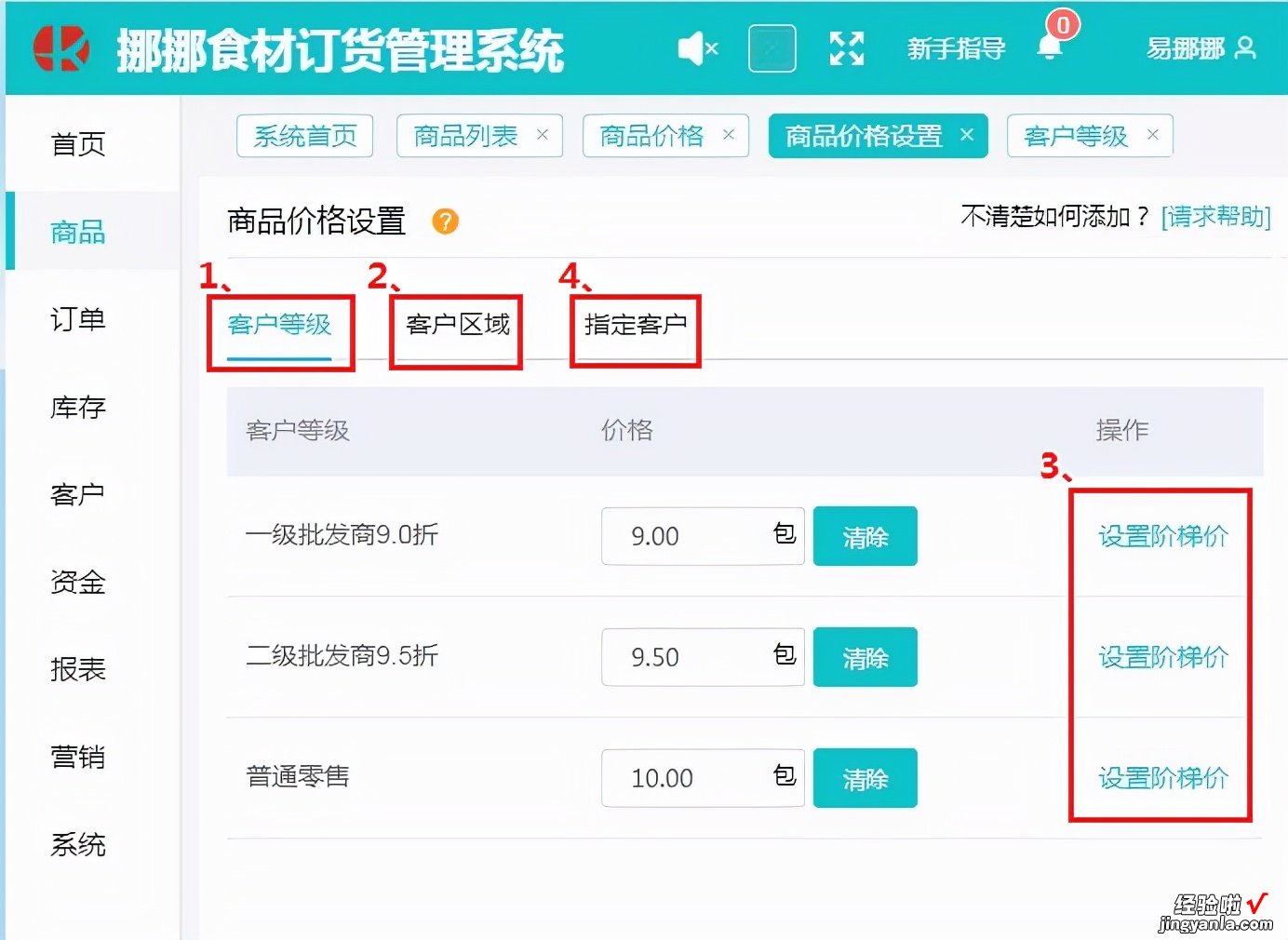Close the 客户等级 tab
Screen dimensions: 1288x940
(x=1153, y=135)
